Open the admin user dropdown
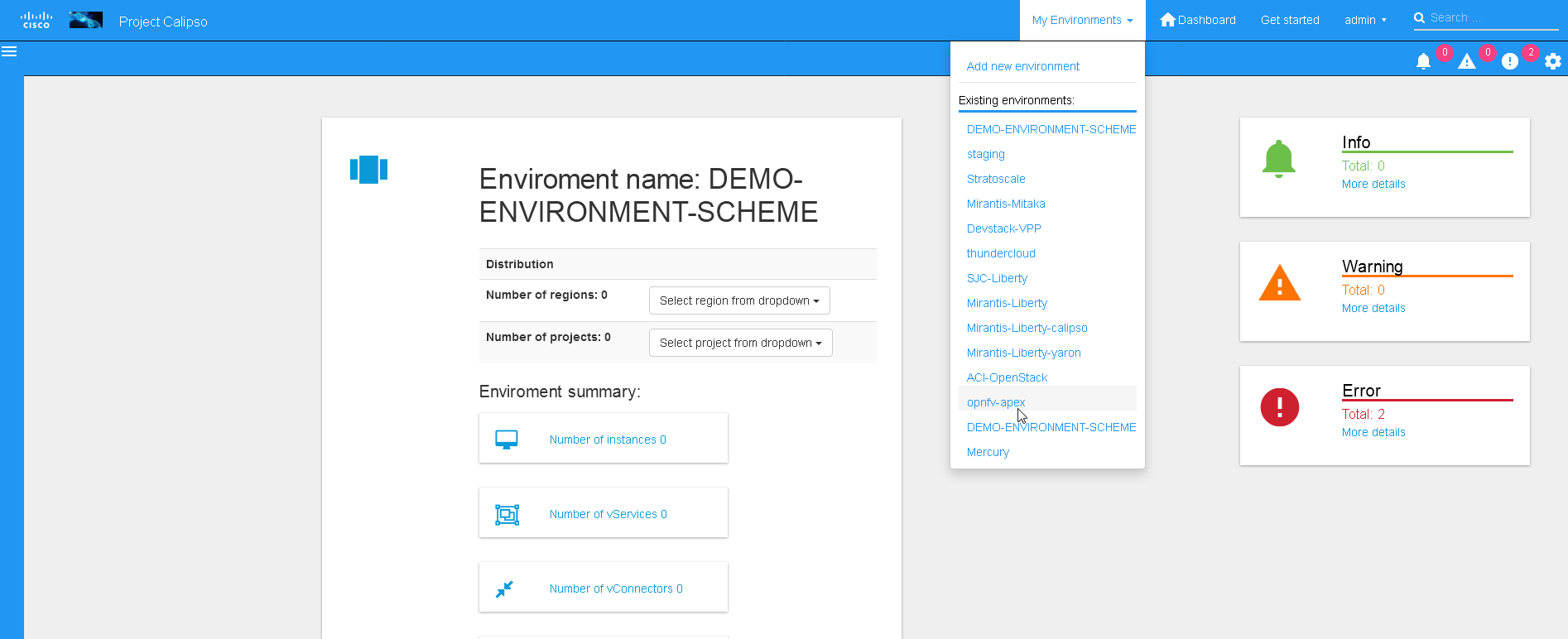 (x=1364, y=20)
